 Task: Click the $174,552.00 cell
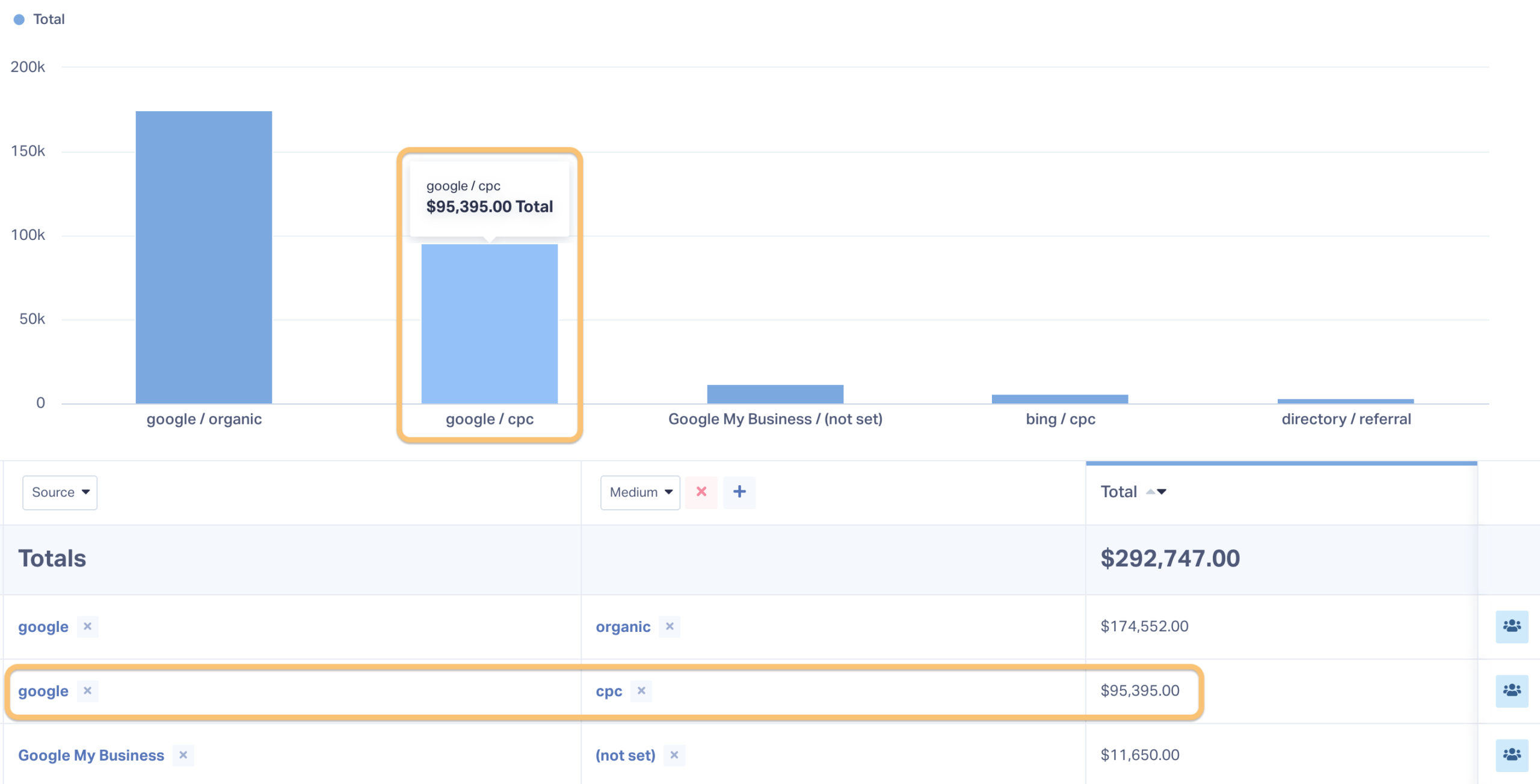(1144, 626)
